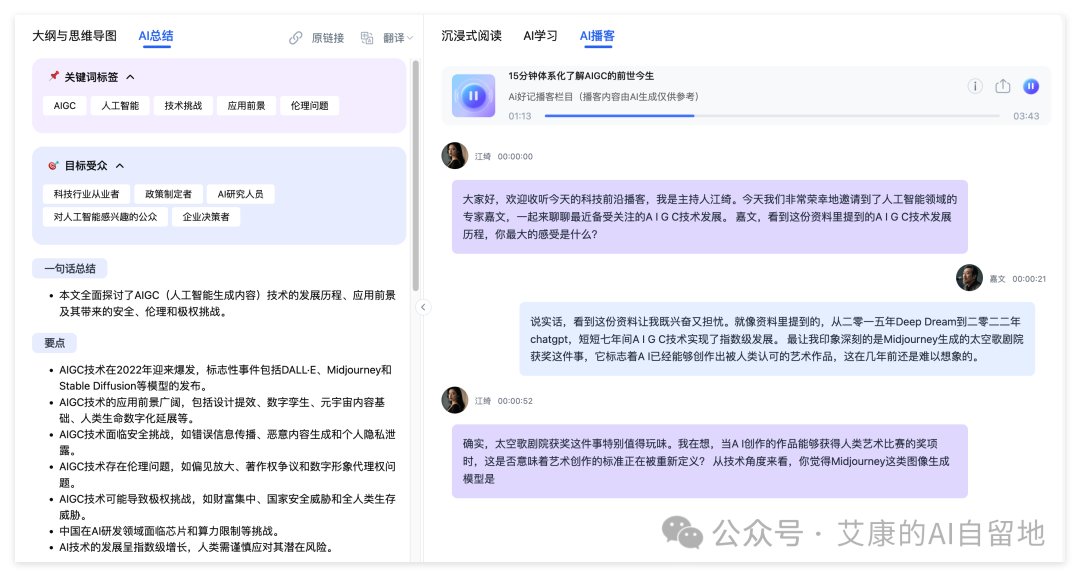Click the info icon on the podcast player
1080x577 pixels.
click(x=974, y=87)
